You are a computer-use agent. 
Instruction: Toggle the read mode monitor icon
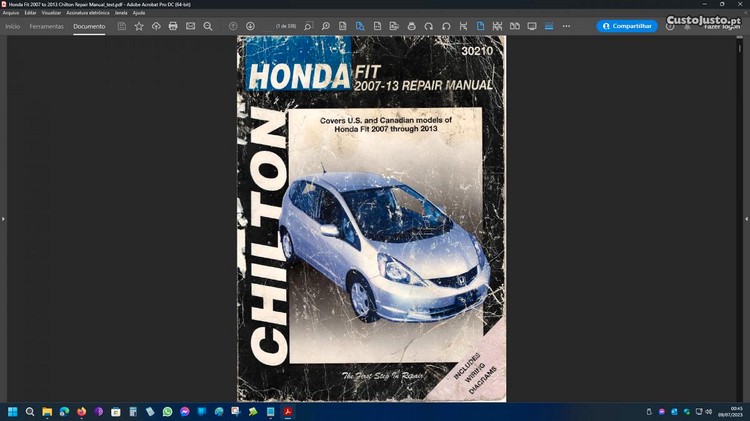531,26
